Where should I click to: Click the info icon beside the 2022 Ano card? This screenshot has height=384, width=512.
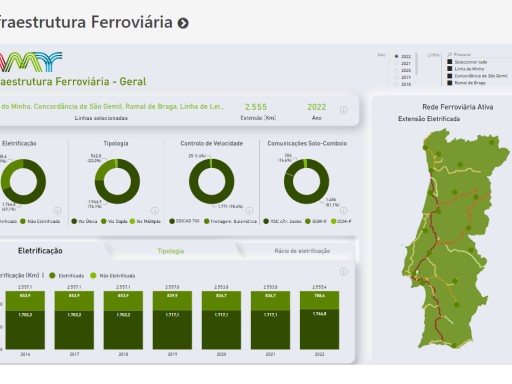click(344, 110)
